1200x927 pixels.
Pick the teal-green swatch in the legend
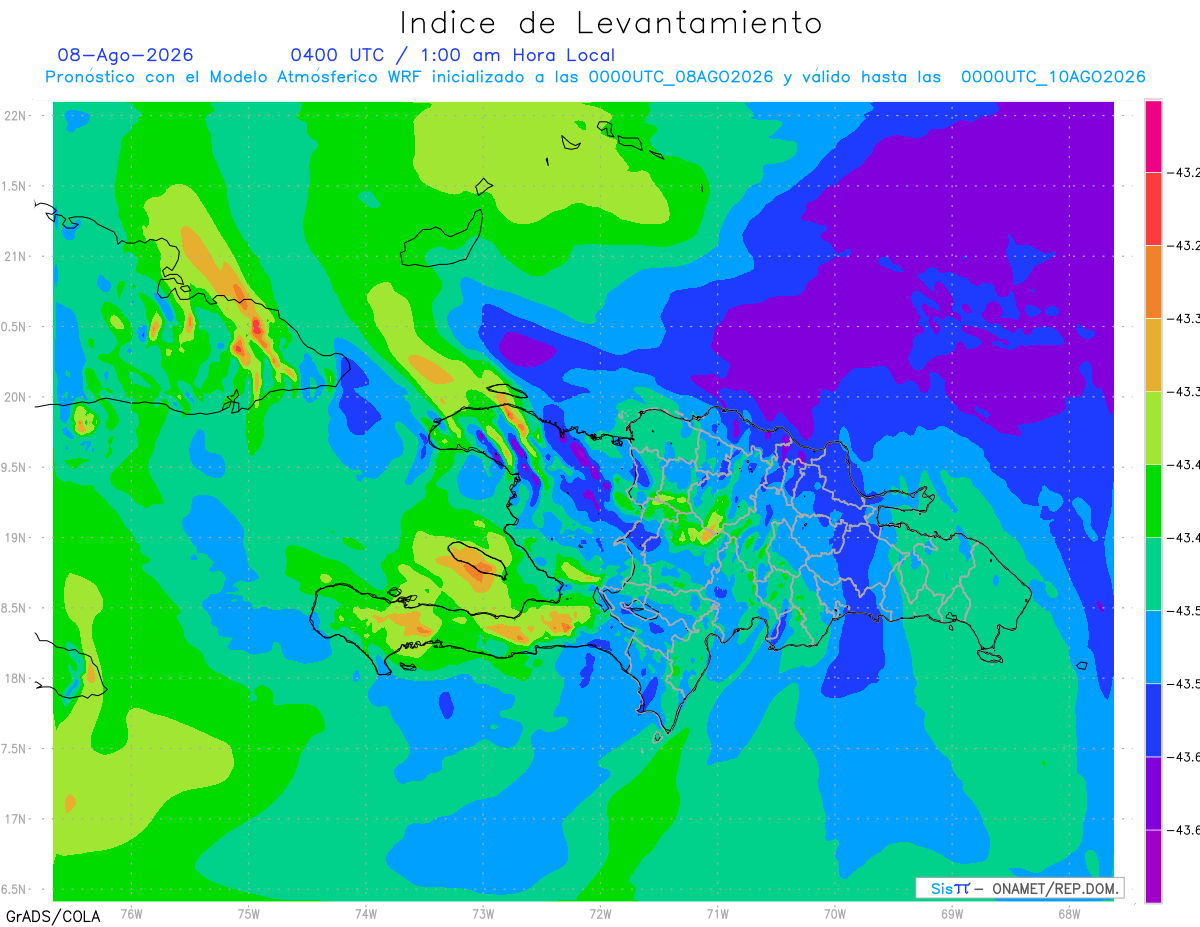1153,574
